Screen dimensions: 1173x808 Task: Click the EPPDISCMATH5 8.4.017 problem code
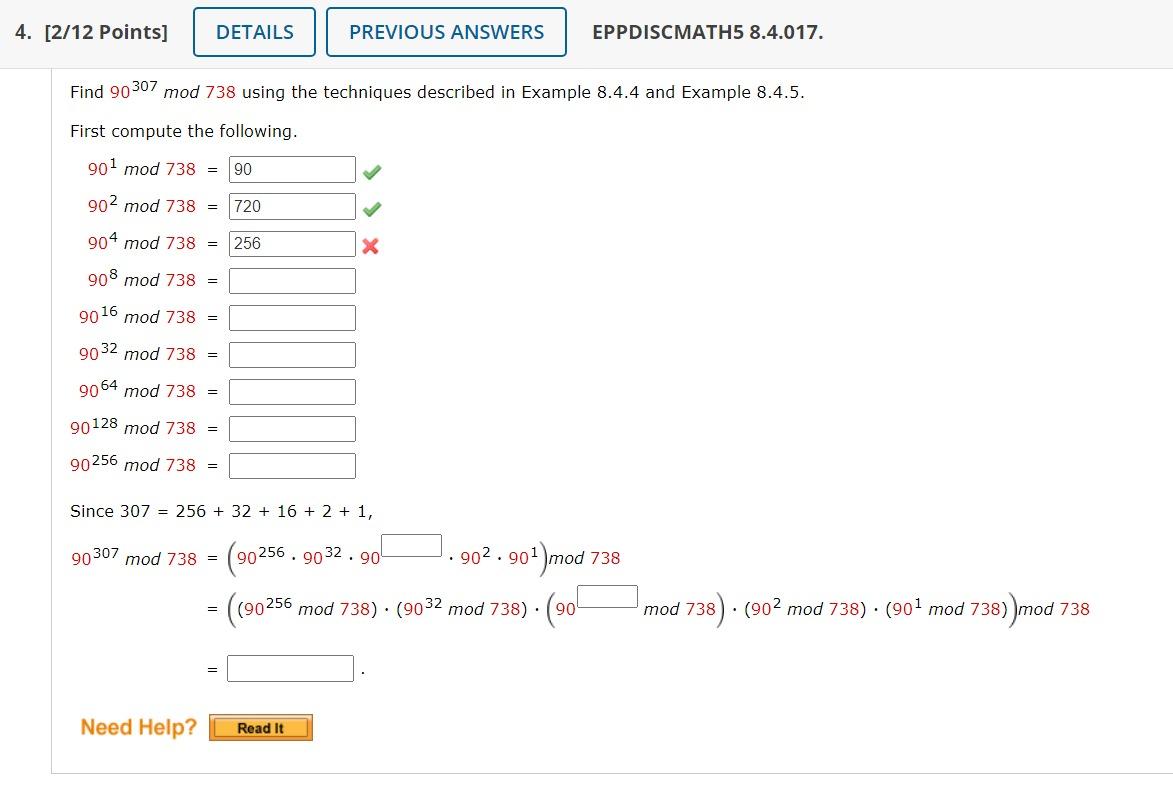pyautogui.click(x=706, y=31)
